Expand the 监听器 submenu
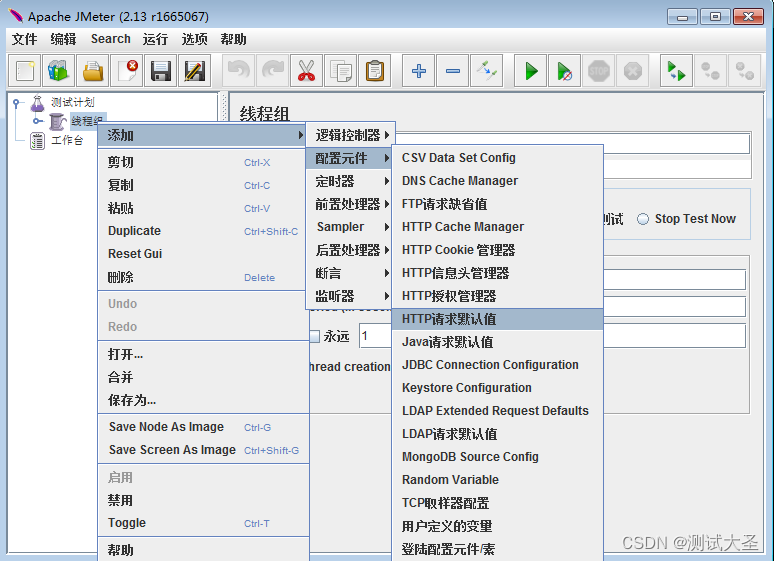This screenshot has height=561, width=774. 350,296
